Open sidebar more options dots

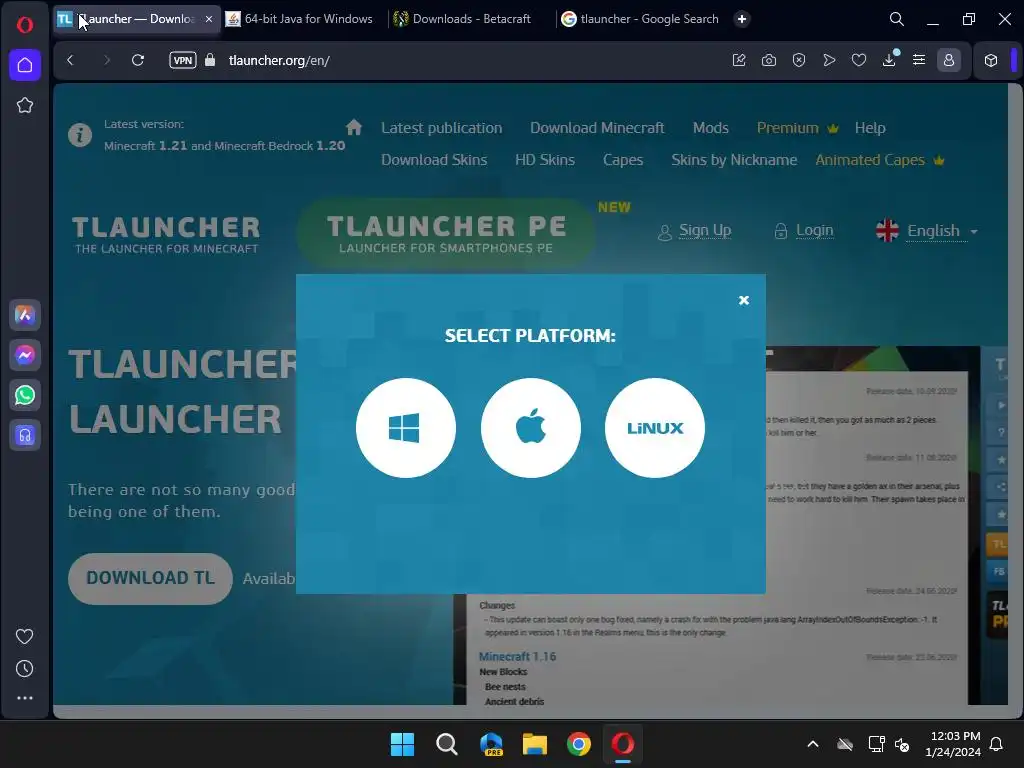25,698
